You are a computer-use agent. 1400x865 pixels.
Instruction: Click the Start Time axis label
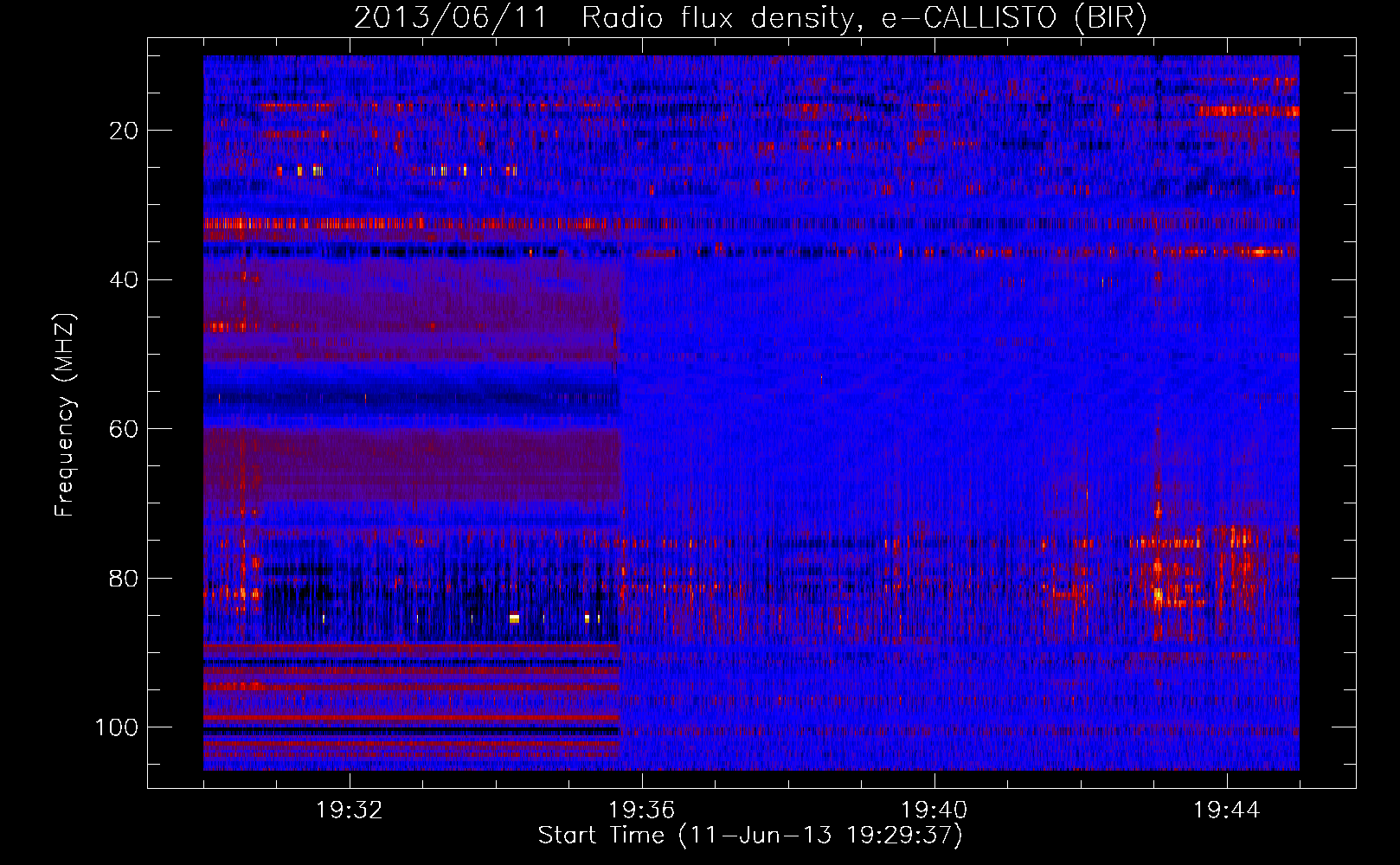(x=750, y=836)
